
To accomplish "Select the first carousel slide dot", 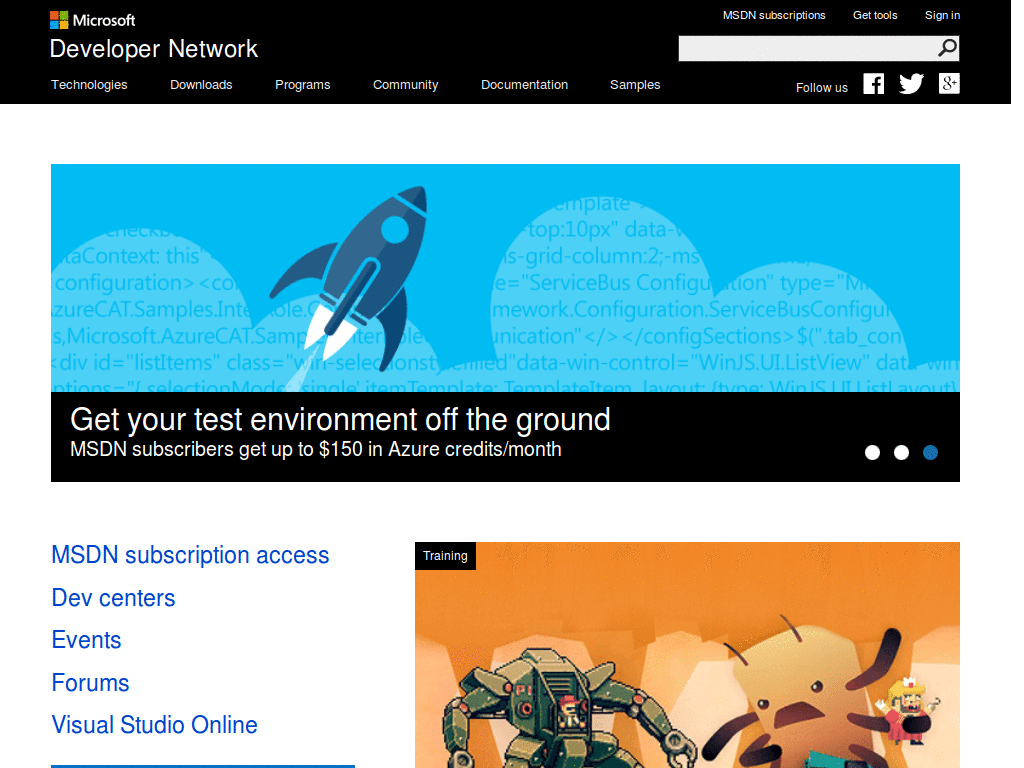I will tap(872, 452).
